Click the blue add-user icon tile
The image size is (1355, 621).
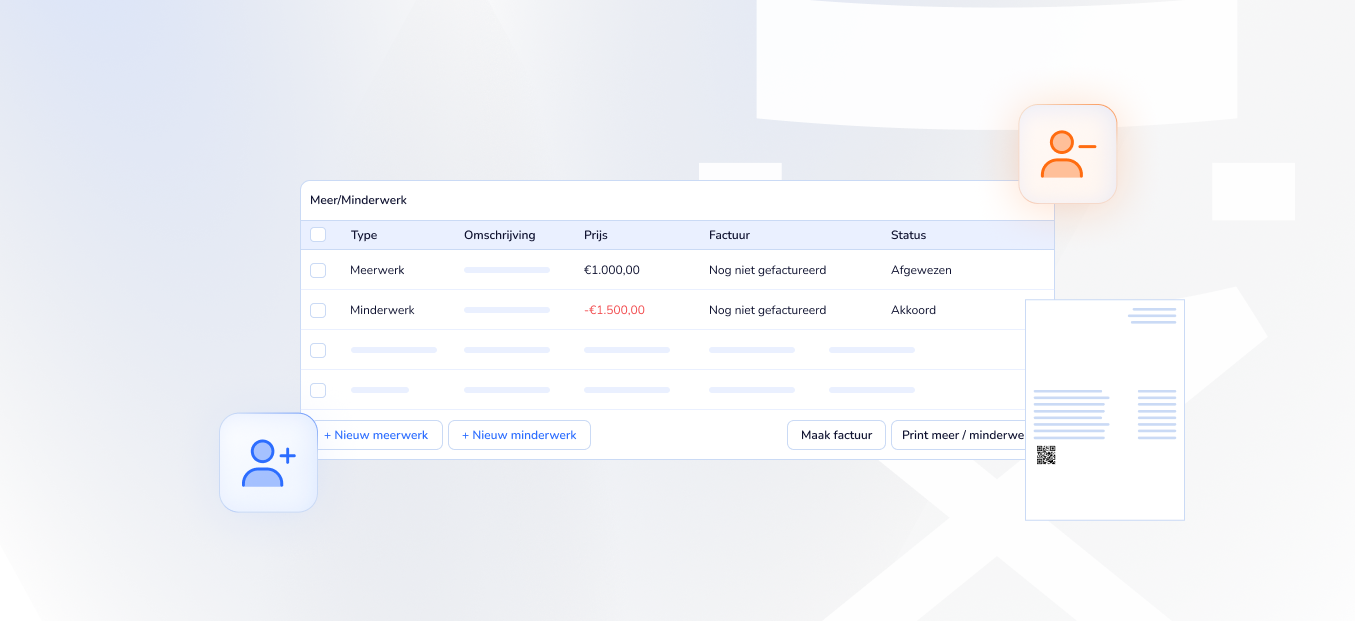(x=268, y=463)
